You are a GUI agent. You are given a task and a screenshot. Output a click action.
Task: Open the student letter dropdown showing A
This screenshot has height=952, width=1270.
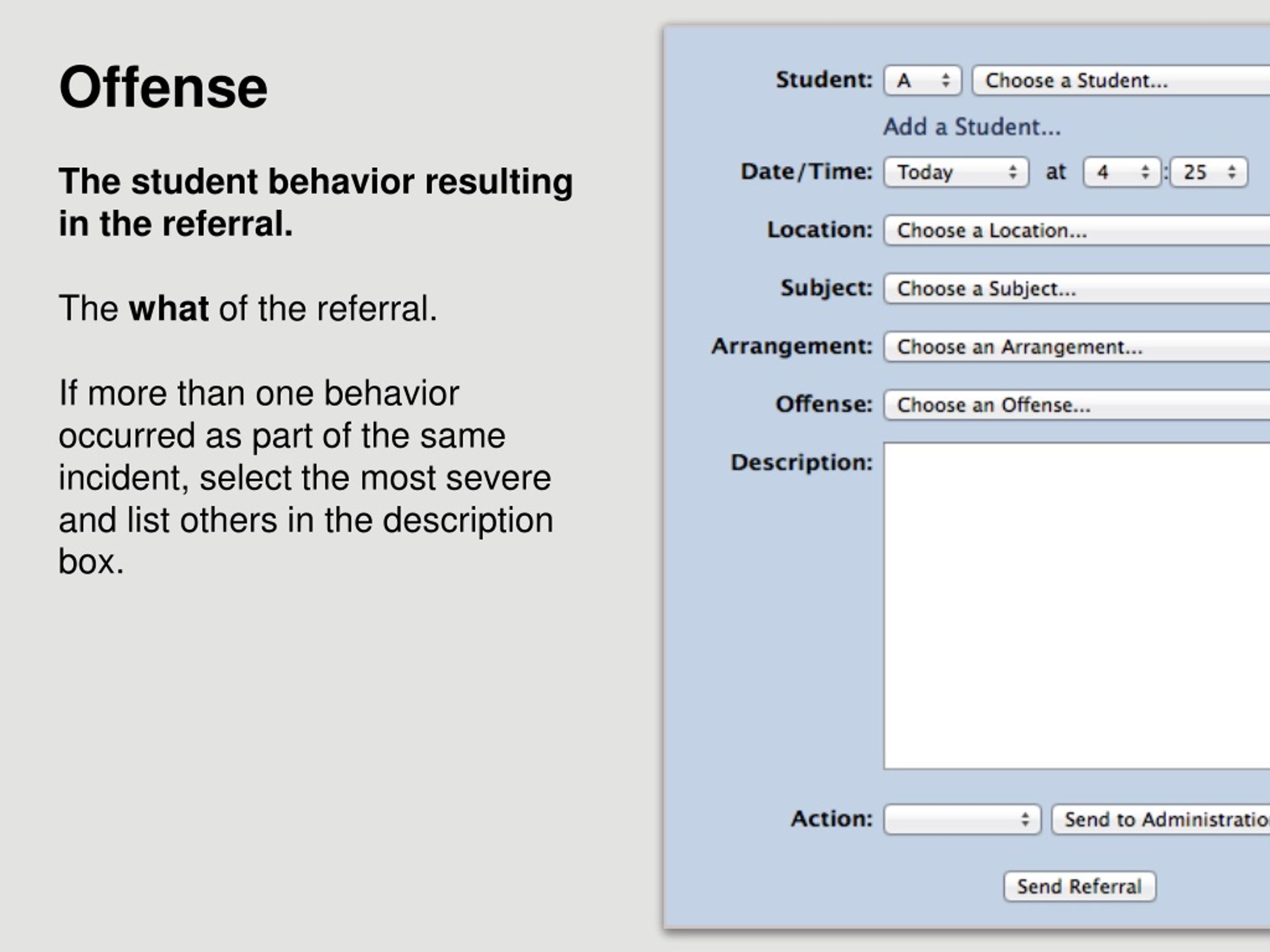pos(923,80)
